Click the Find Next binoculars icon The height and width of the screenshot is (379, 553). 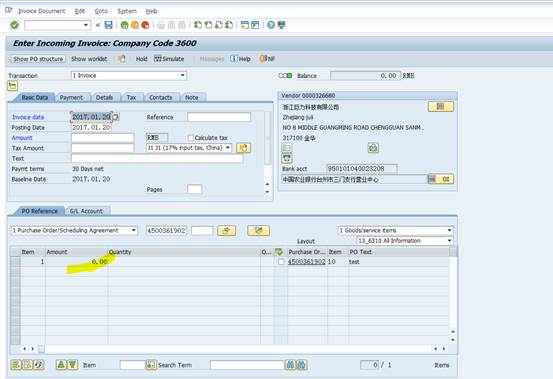[x=302, y=365]
